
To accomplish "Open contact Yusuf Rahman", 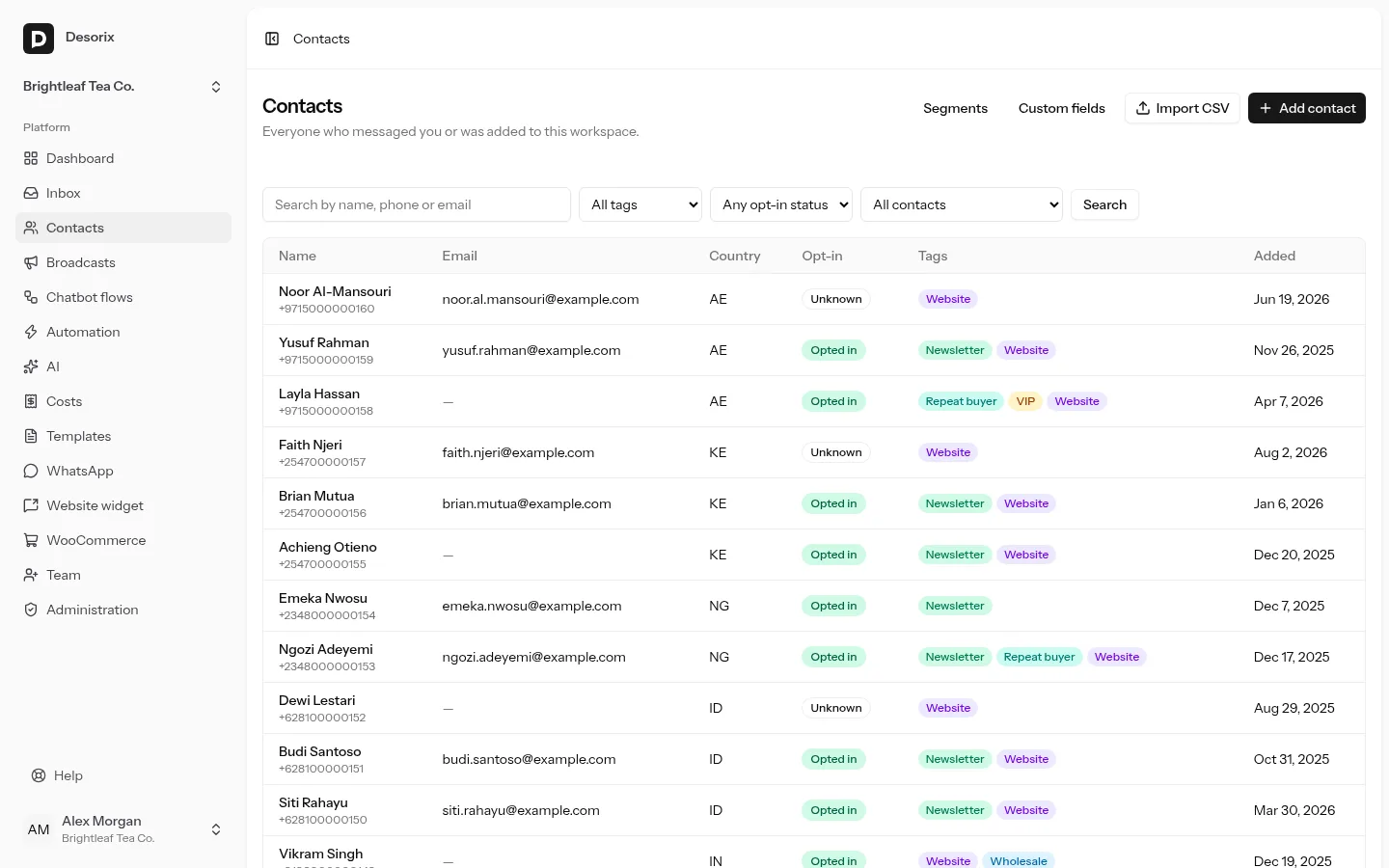I will 324,342.
